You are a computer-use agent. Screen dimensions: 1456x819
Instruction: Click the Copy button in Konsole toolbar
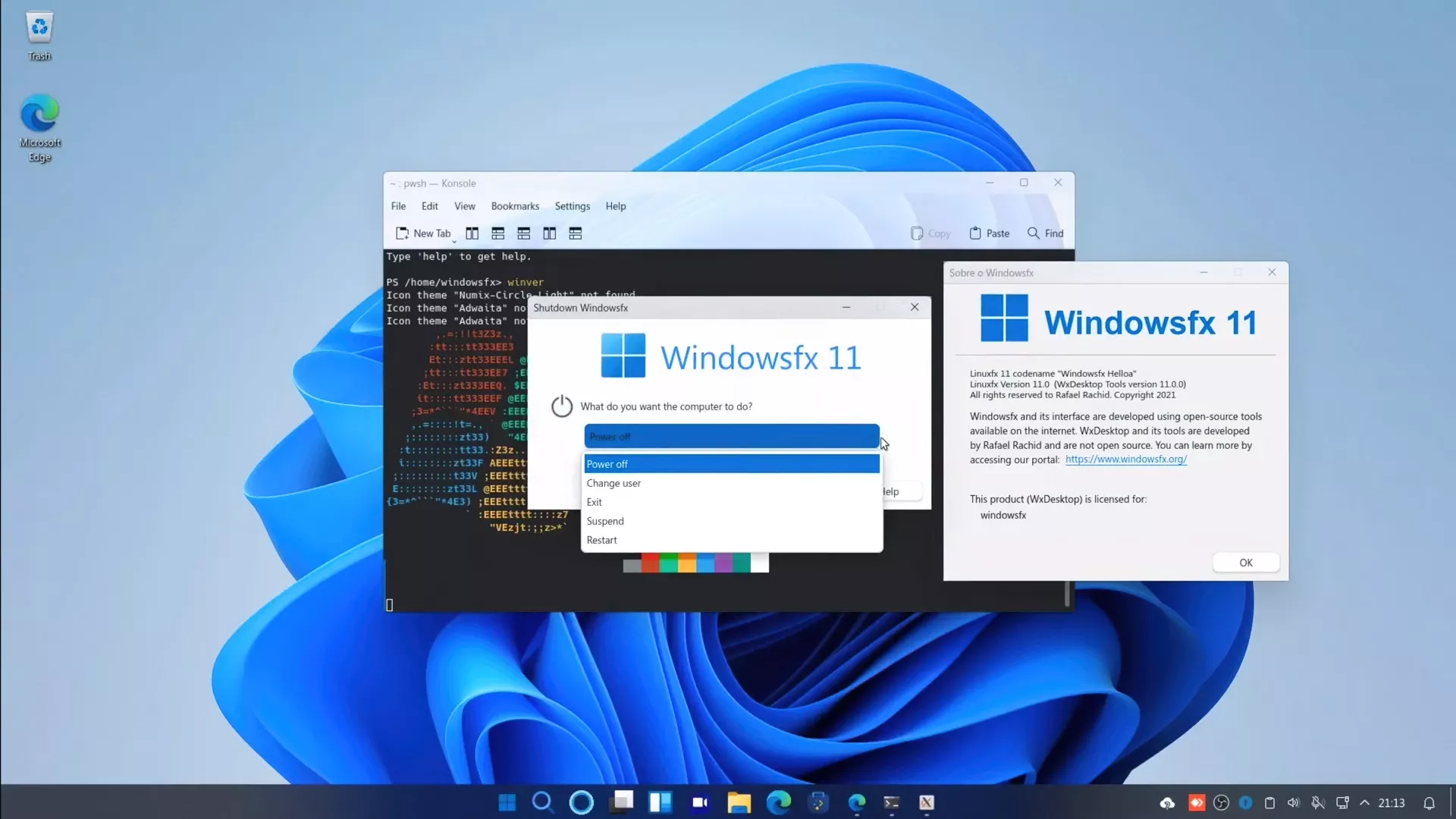pos(930,233)
